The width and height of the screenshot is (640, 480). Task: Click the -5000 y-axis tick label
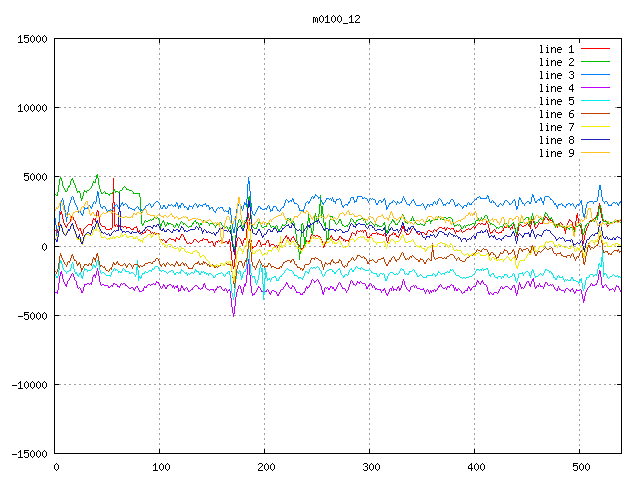(32, 316)
